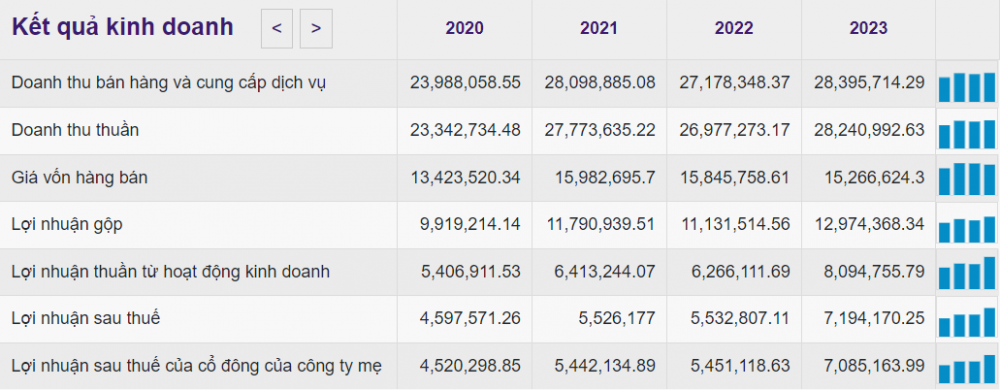The image size is (1000, 390).
Task: Select the 2022 column header
Action: pyautogui.click(x=733, y=29)
